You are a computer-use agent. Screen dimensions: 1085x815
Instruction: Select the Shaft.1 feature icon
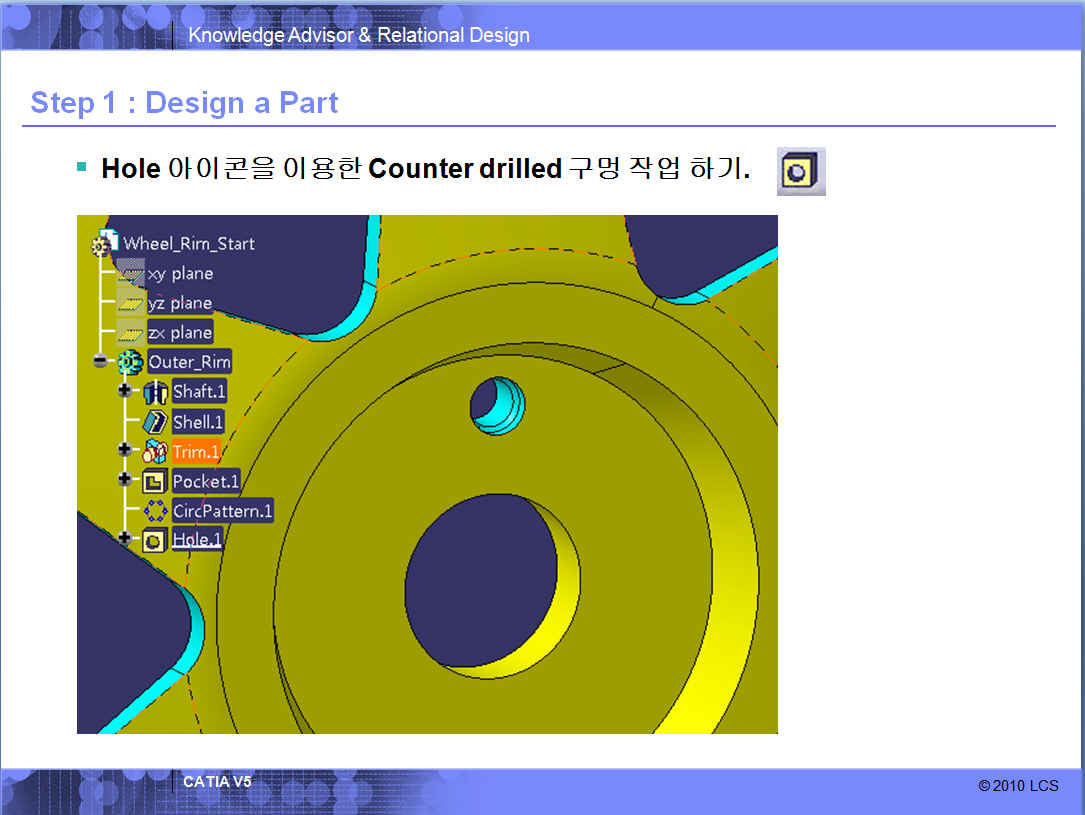tap(156, 392)
